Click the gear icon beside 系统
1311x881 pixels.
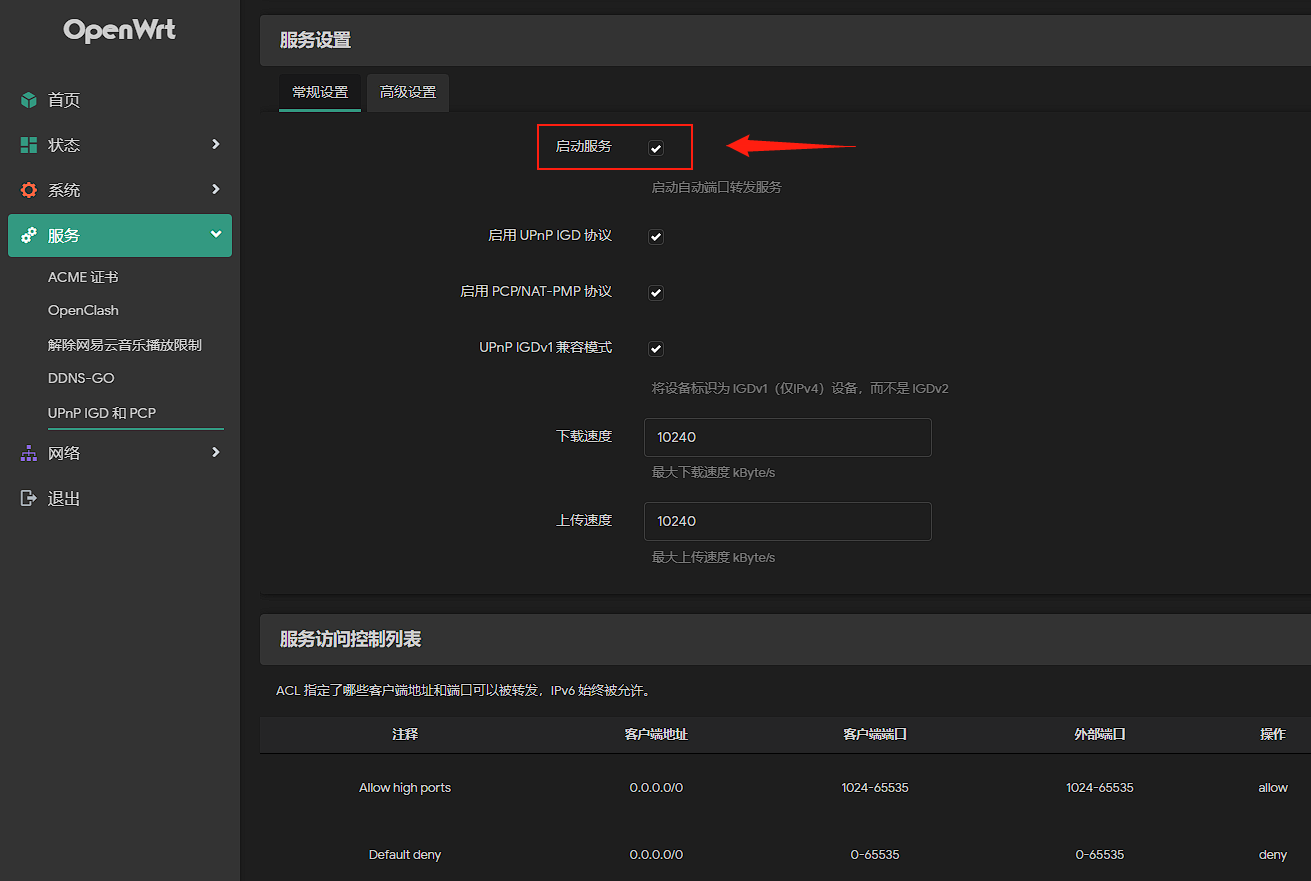[x=29, y=190]
